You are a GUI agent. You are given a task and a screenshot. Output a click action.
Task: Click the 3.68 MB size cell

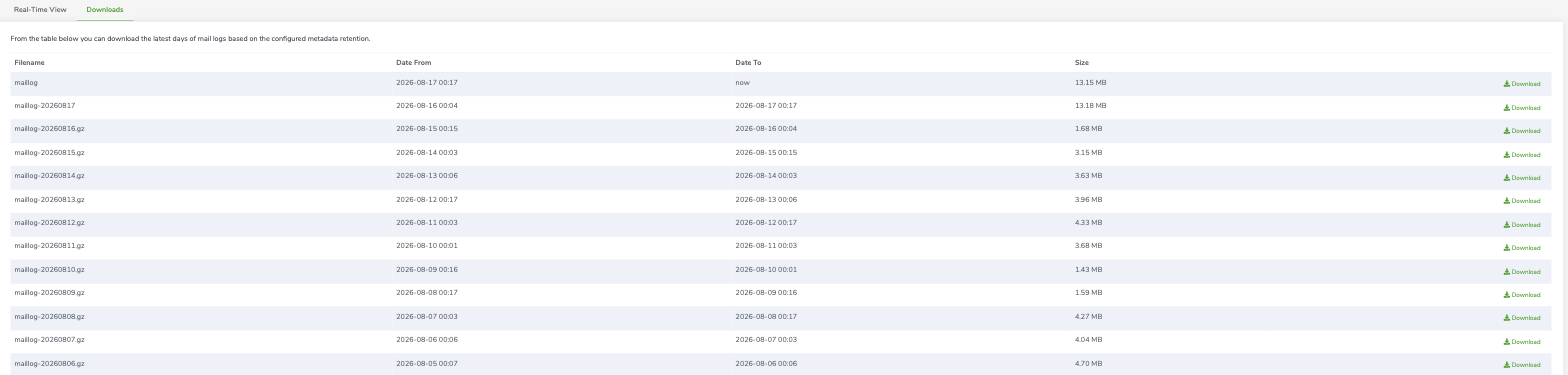(1089, 246)
